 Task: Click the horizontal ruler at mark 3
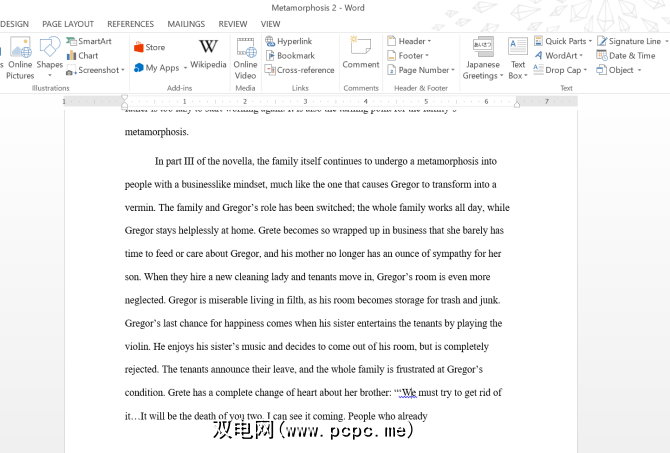[x=305, y=101]
